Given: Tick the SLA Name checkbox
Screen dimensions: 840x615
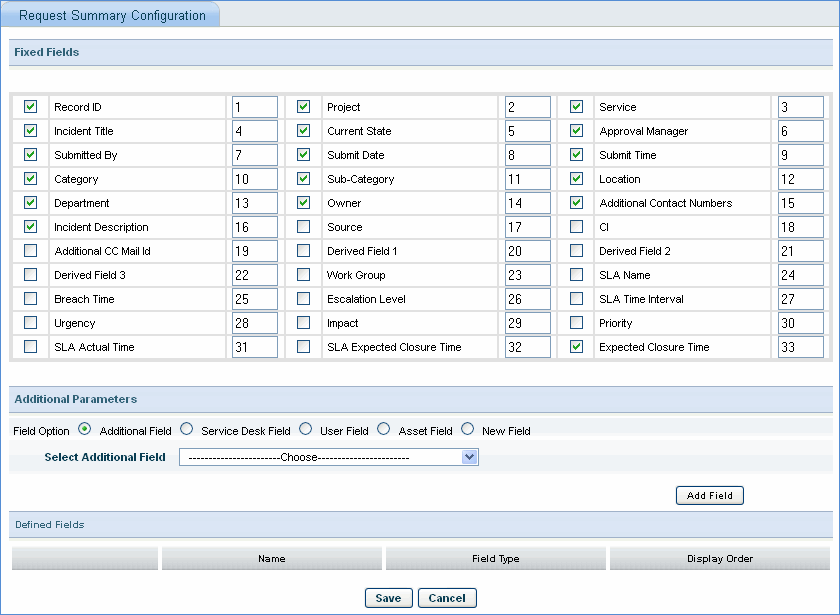Looking at the screenshot, I should (x=576, y=275).
